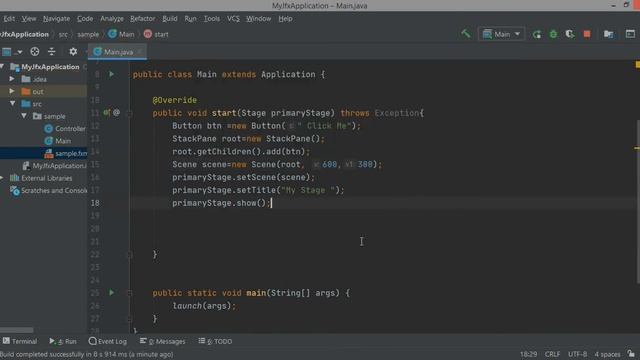
Task: Click the sample breadcrumb
Action: click(x=88, y=35)
